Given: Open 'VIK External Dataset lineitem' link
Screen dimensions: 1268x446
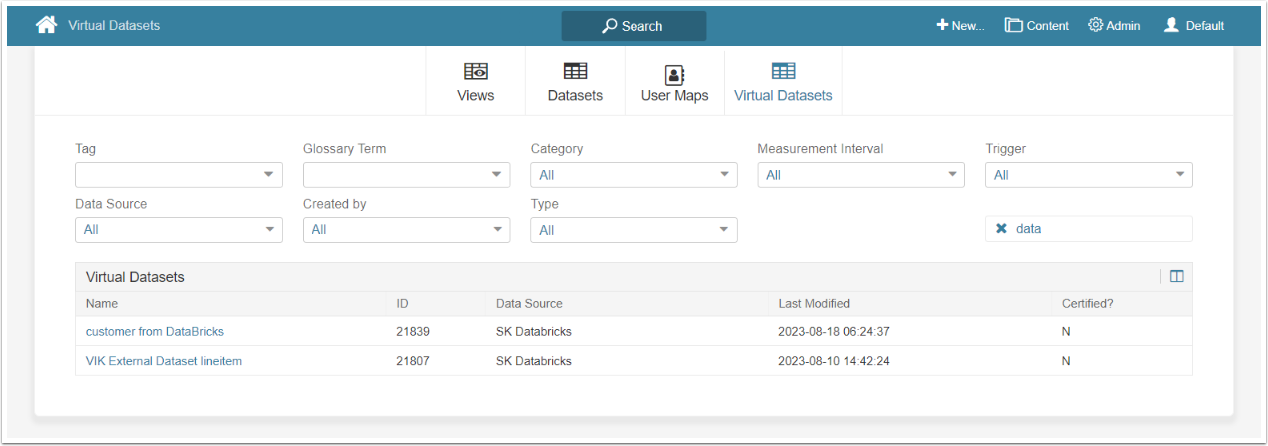Looking at the screenshot, I should coord(164,361).
